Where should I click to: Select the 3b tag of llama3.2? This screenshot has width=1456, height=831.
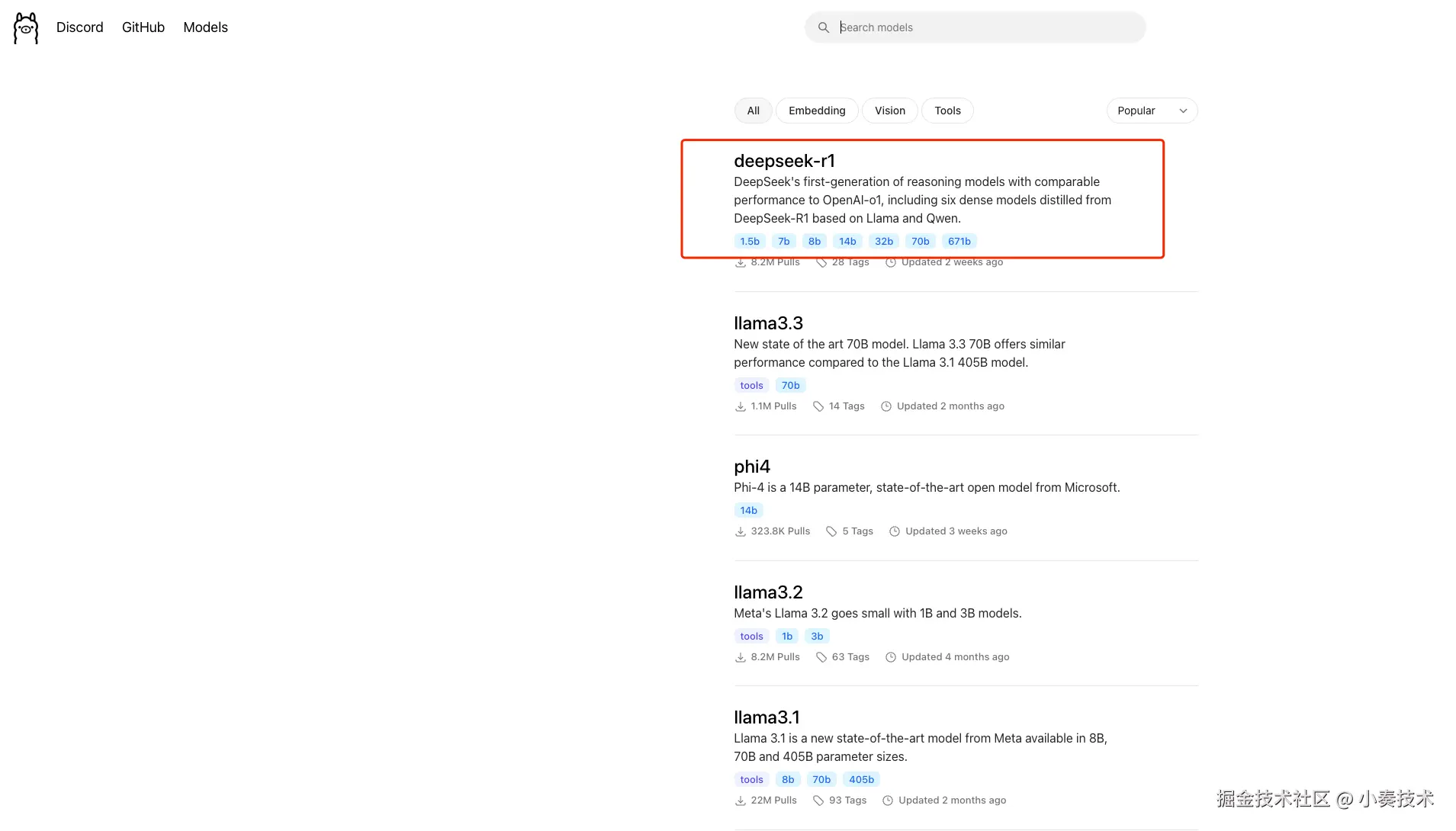[817, 637]
